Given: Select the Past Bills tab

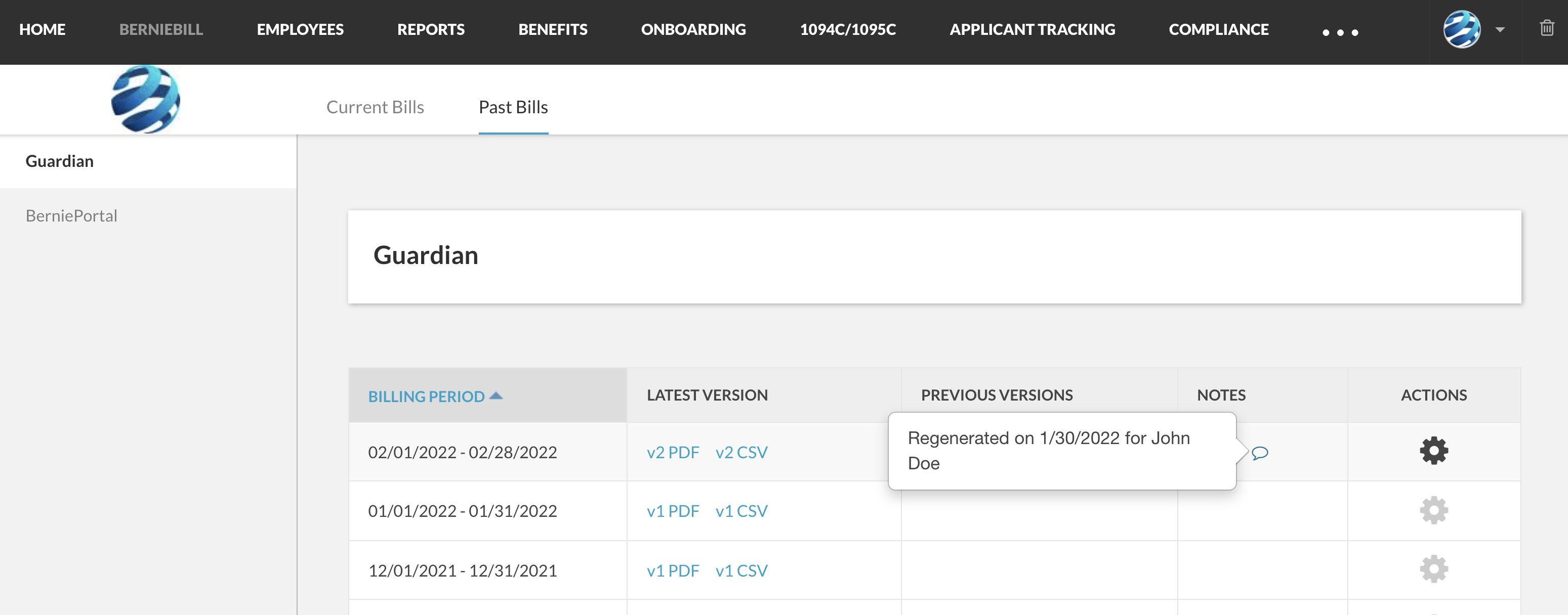Looking at the screenshot, I should [x=513, y=107].
